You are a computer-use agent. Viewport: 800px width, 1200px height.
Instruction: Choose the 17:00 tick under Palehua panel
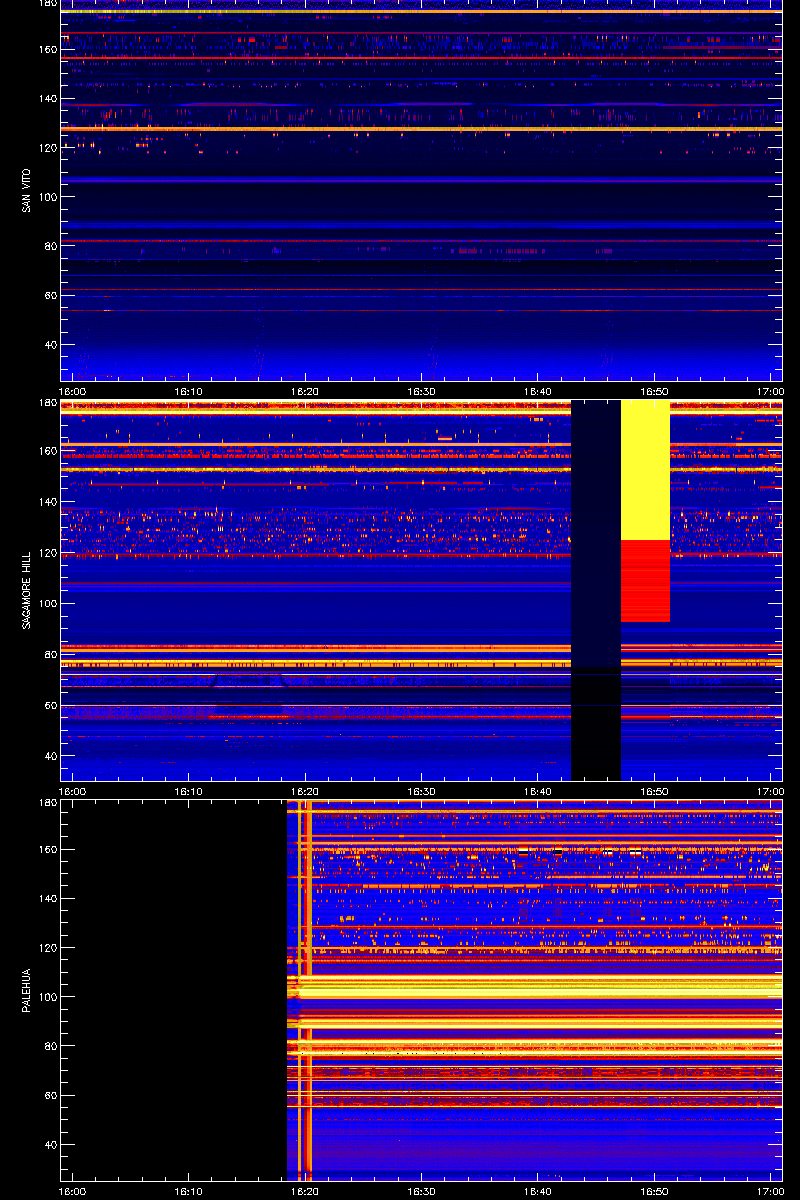pos(771,1192)
